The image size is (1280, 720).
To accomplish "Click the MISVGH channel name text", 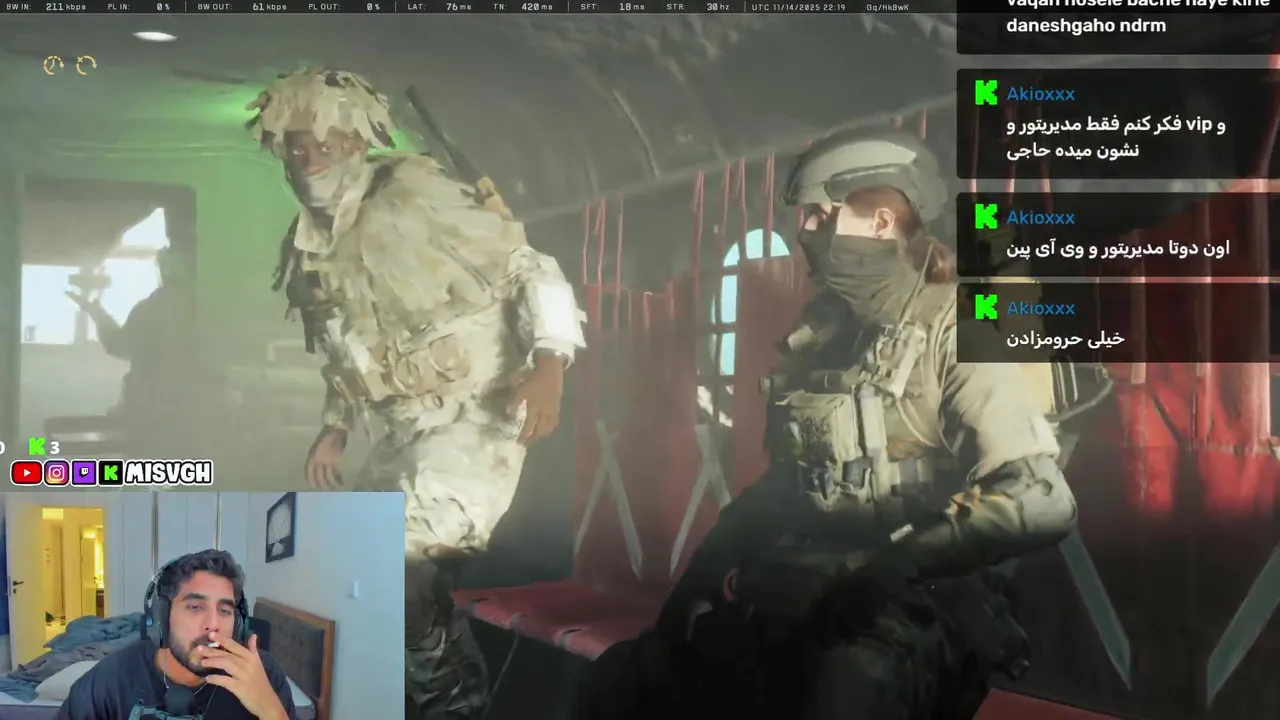I will tap(168, 473).
